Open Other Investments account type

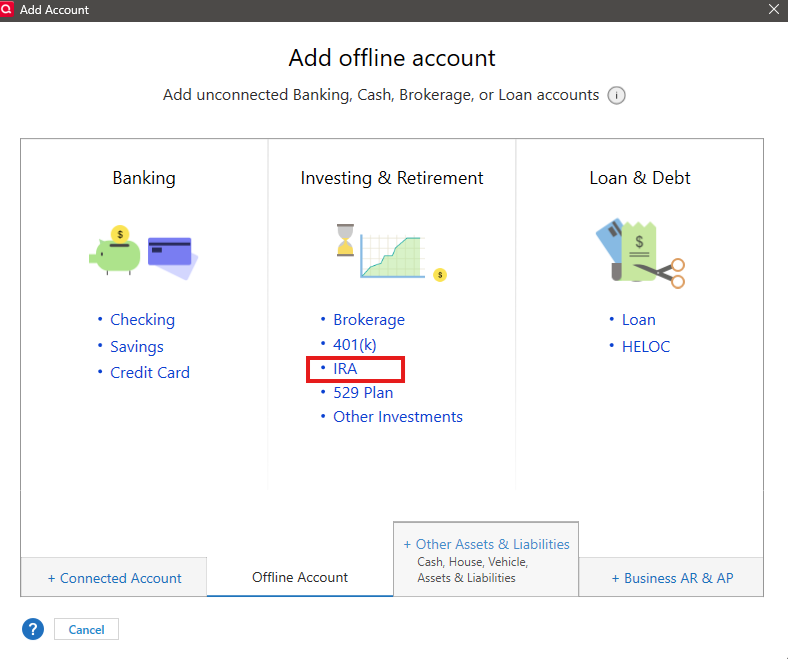(x=398, y=417)
